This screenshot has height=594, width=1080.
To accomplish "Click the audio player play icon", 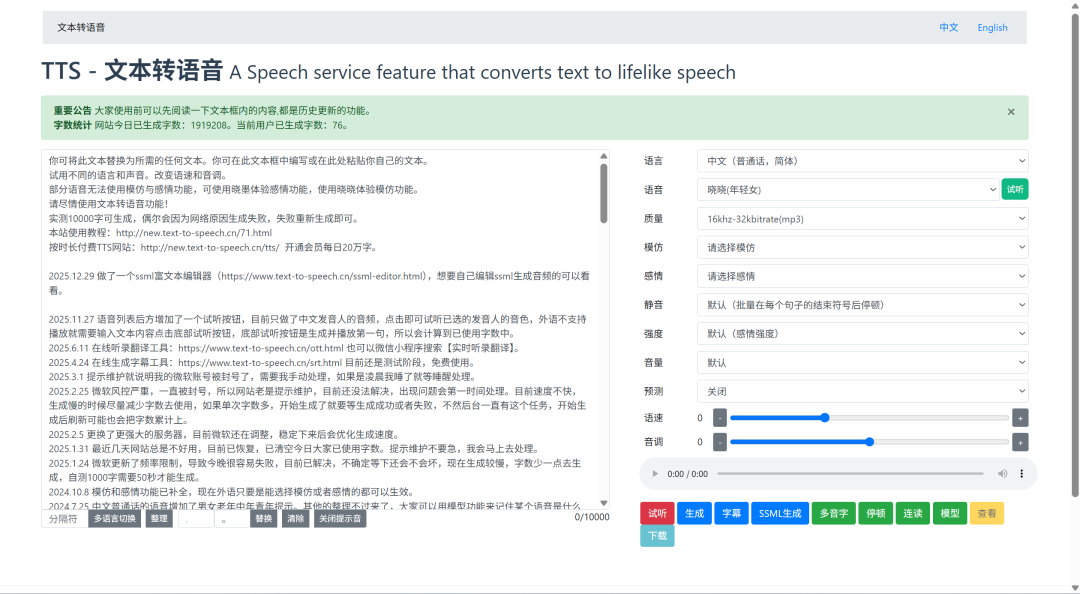I will pos(655,473).
